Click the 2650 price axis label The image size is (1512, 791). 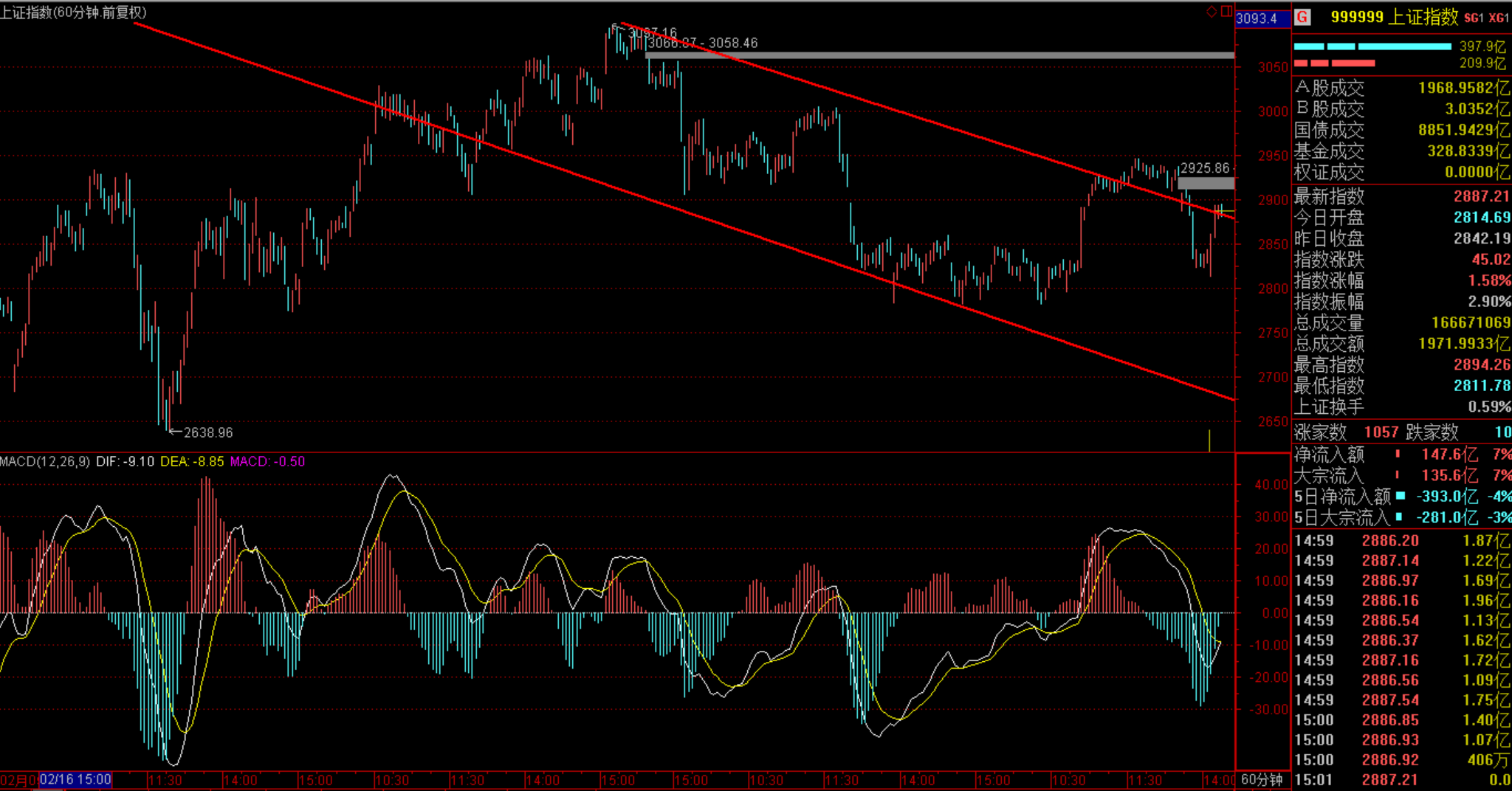(x=1273, y=421)
